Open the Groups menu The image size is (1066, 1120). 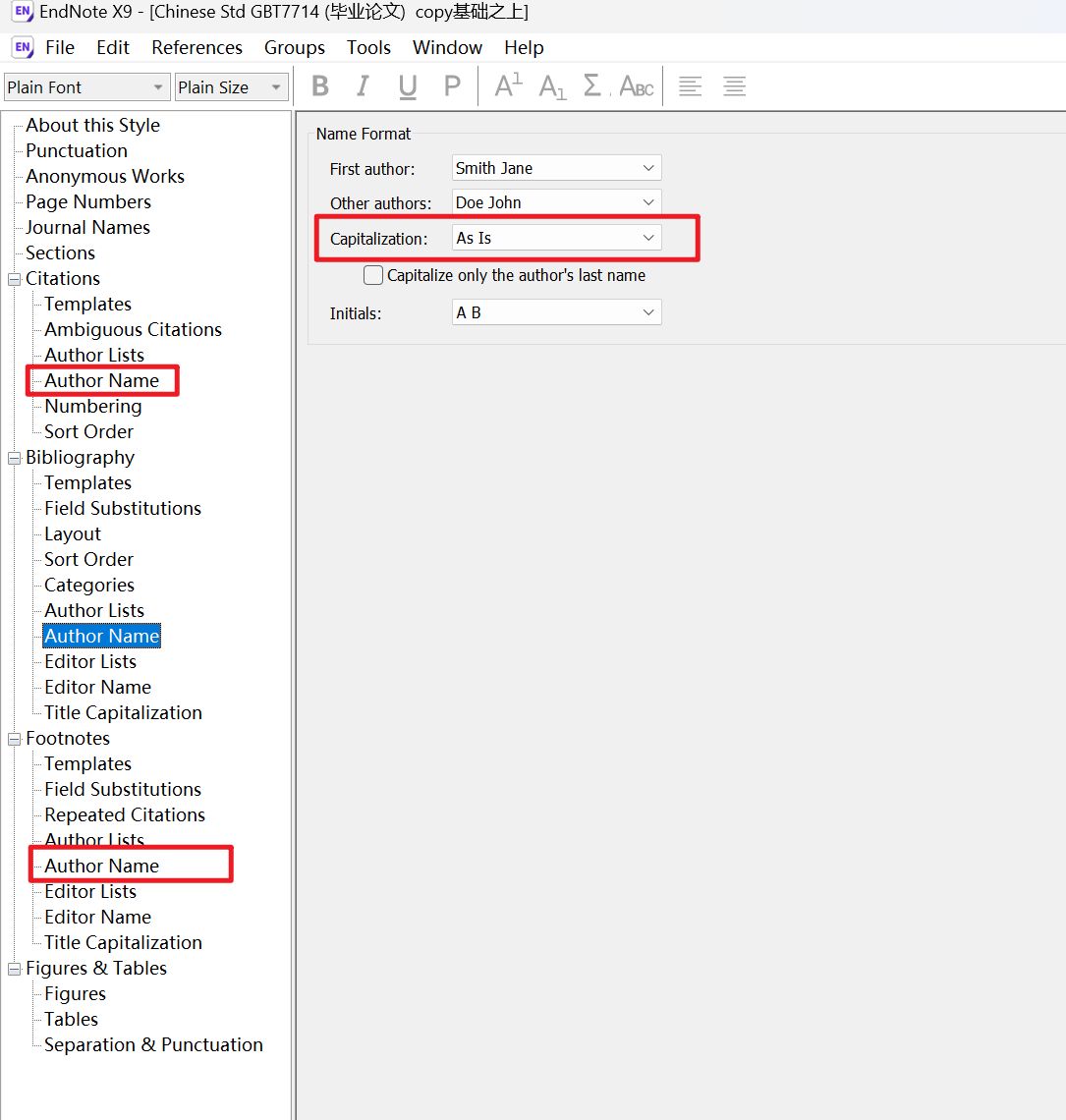coord(295,47)
